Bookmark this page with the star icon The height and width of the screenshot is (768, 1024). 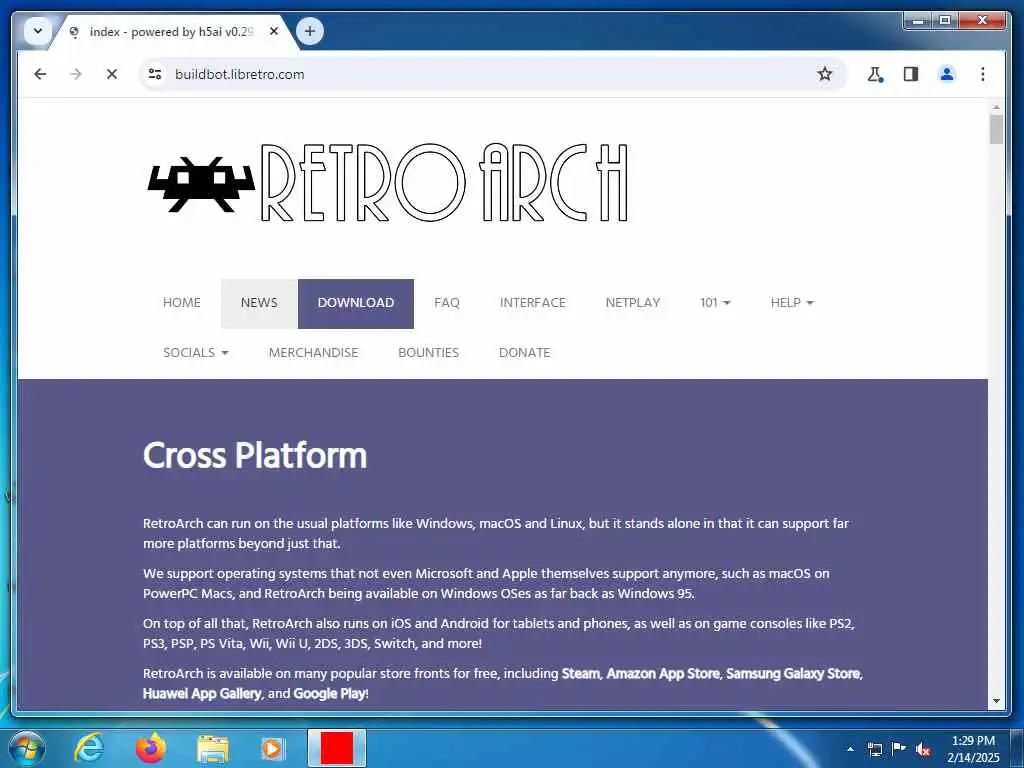825,74
